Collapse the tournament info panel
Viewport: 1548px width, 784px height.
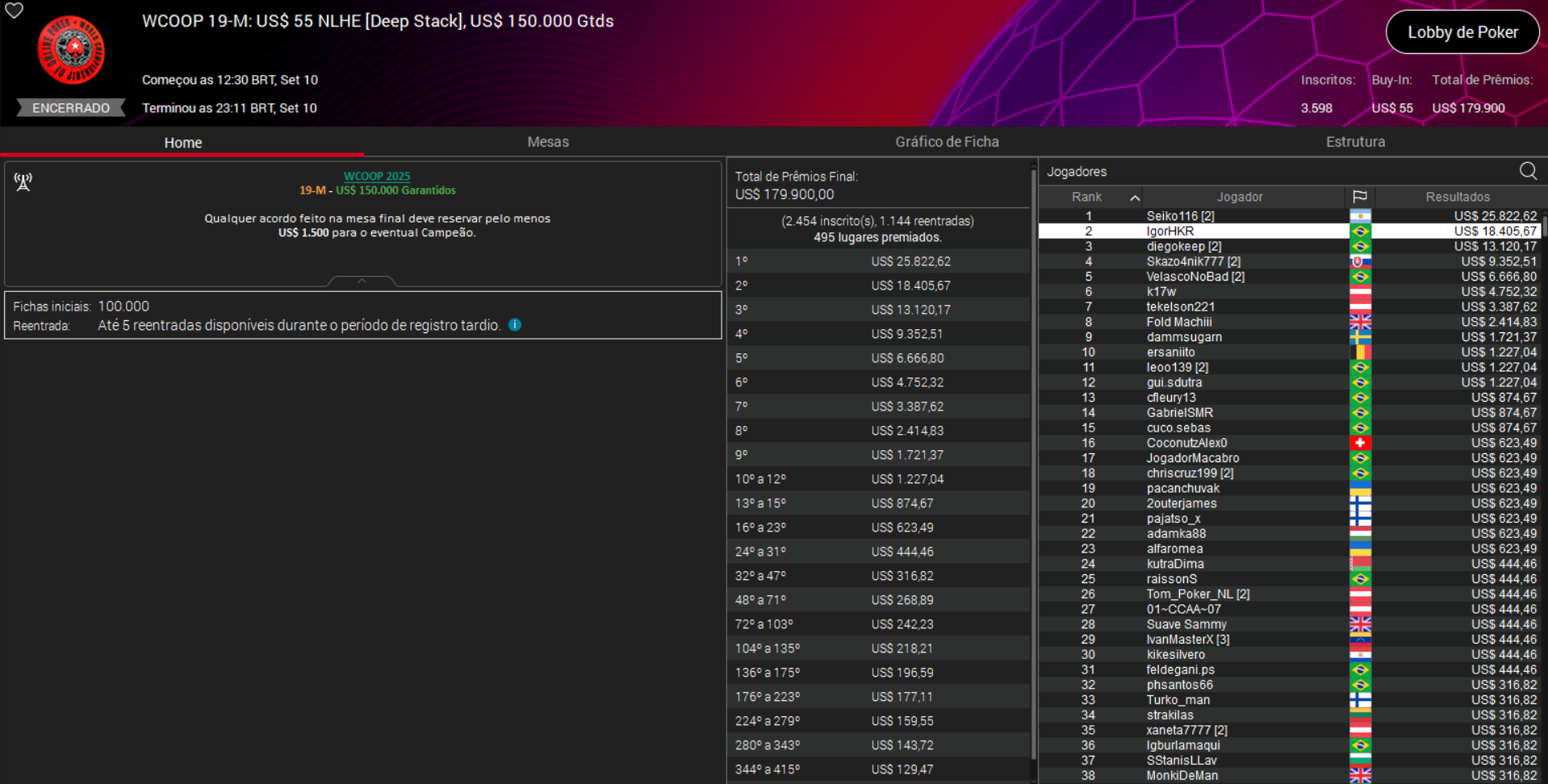362,281
